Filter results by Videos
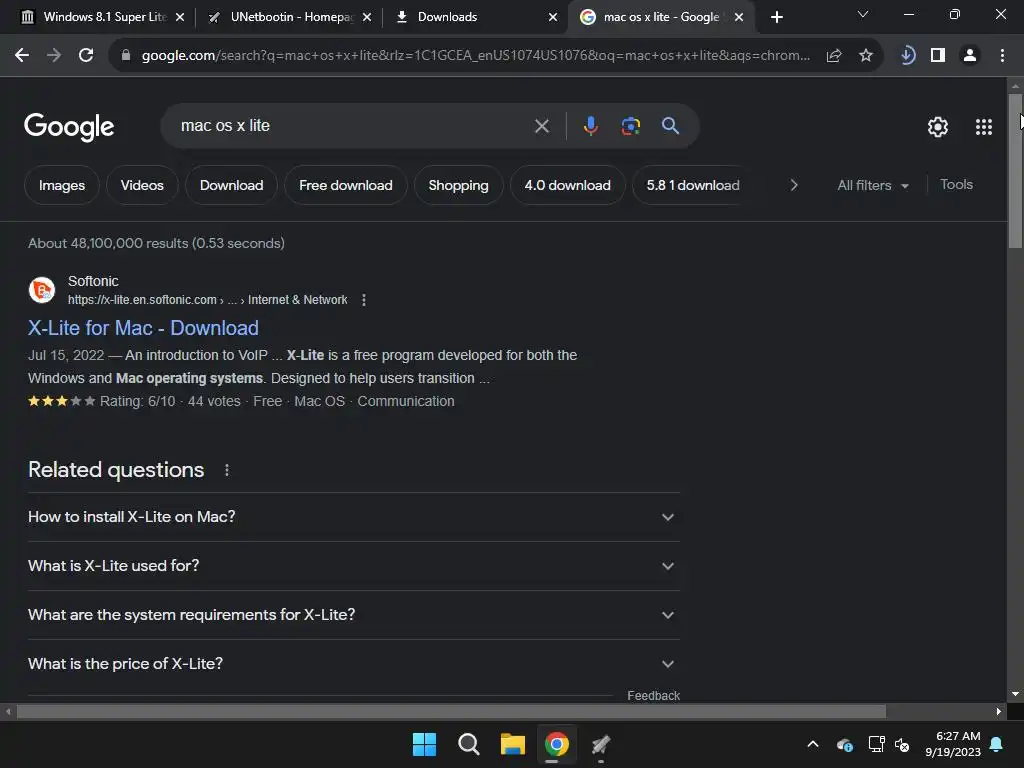 click(142, 185)
